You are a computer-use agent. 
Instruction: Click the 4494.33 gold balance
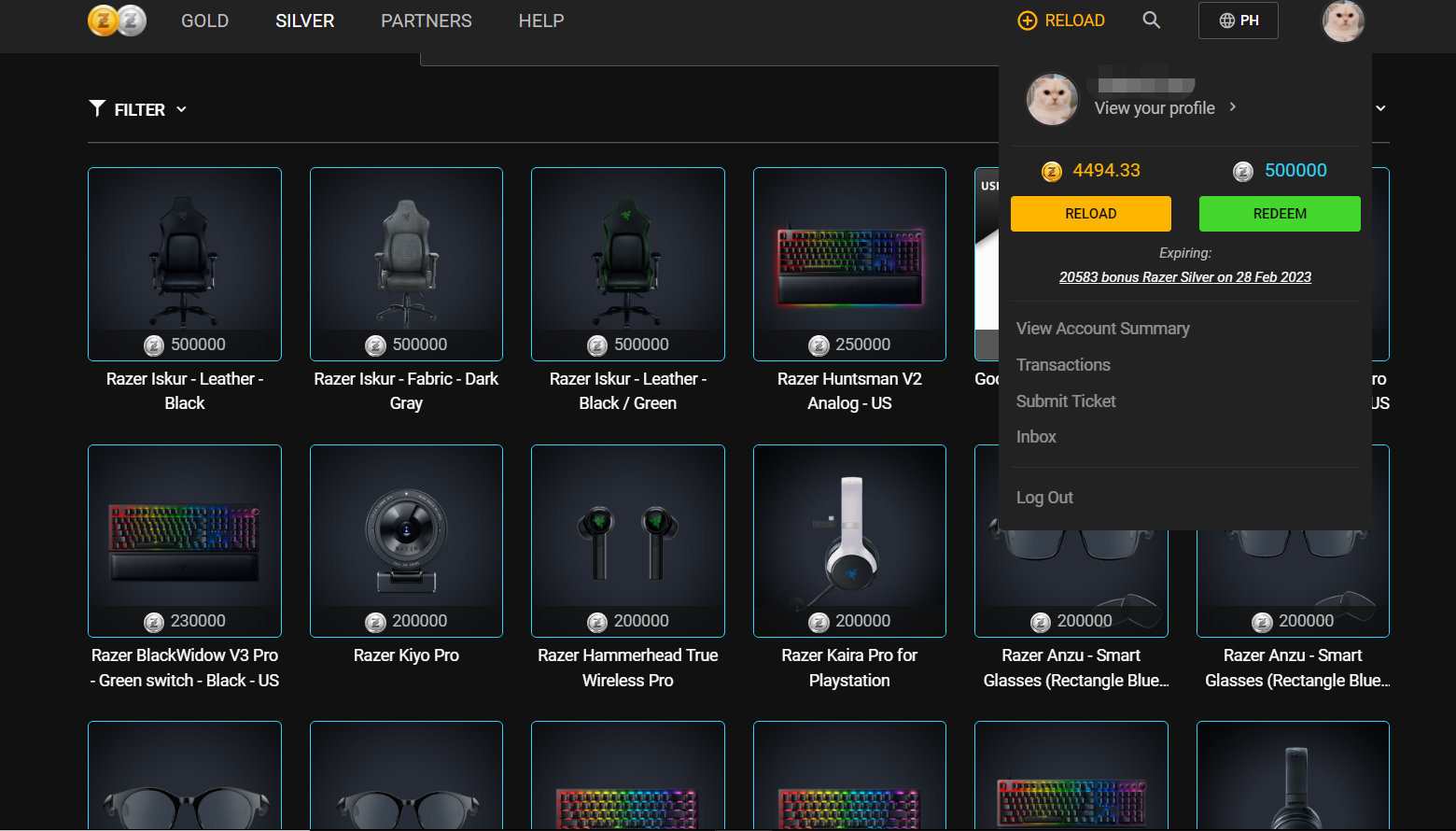coord(1106,171)
